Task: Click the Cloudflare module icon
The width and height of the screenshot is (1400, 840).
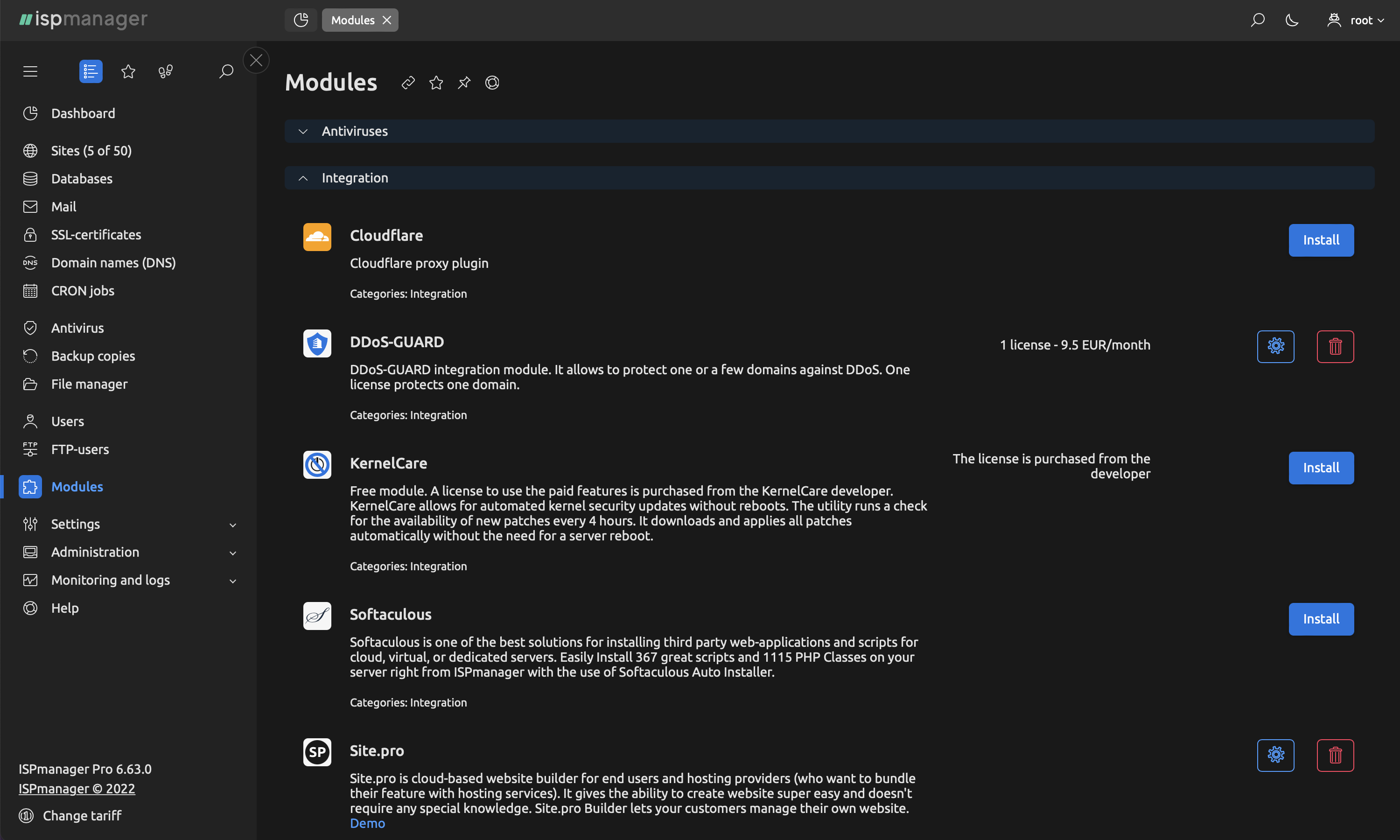Action: point(317,237)
